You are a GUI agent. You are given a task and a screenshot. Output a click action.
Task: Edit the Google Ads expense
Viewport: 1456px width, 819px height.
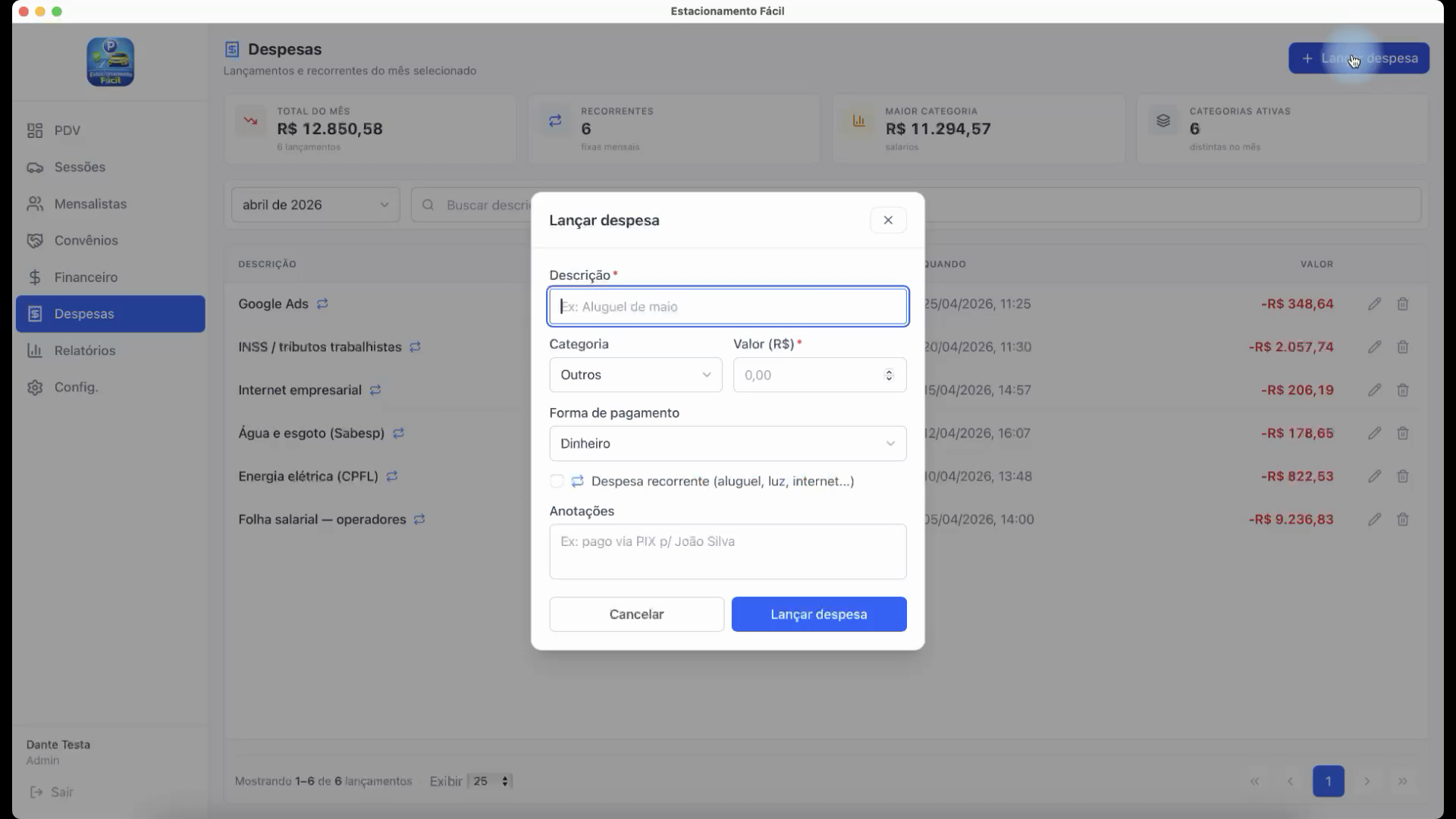[x=1374, y=304]
